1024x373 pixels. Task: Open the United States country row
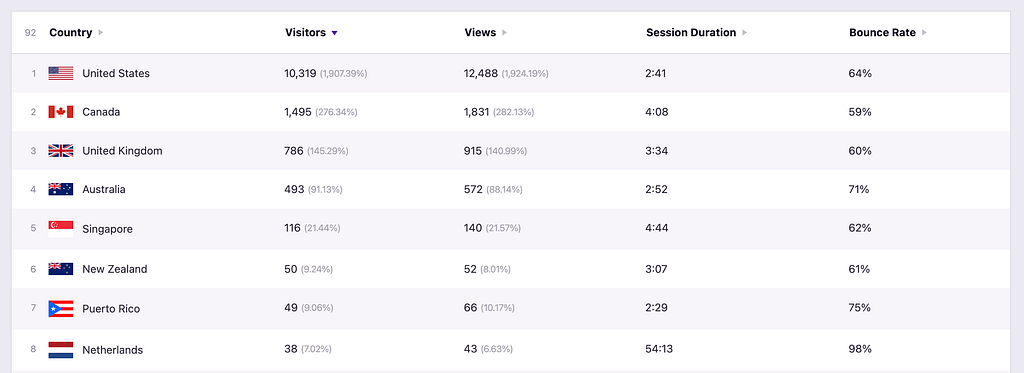coord(511,73)
